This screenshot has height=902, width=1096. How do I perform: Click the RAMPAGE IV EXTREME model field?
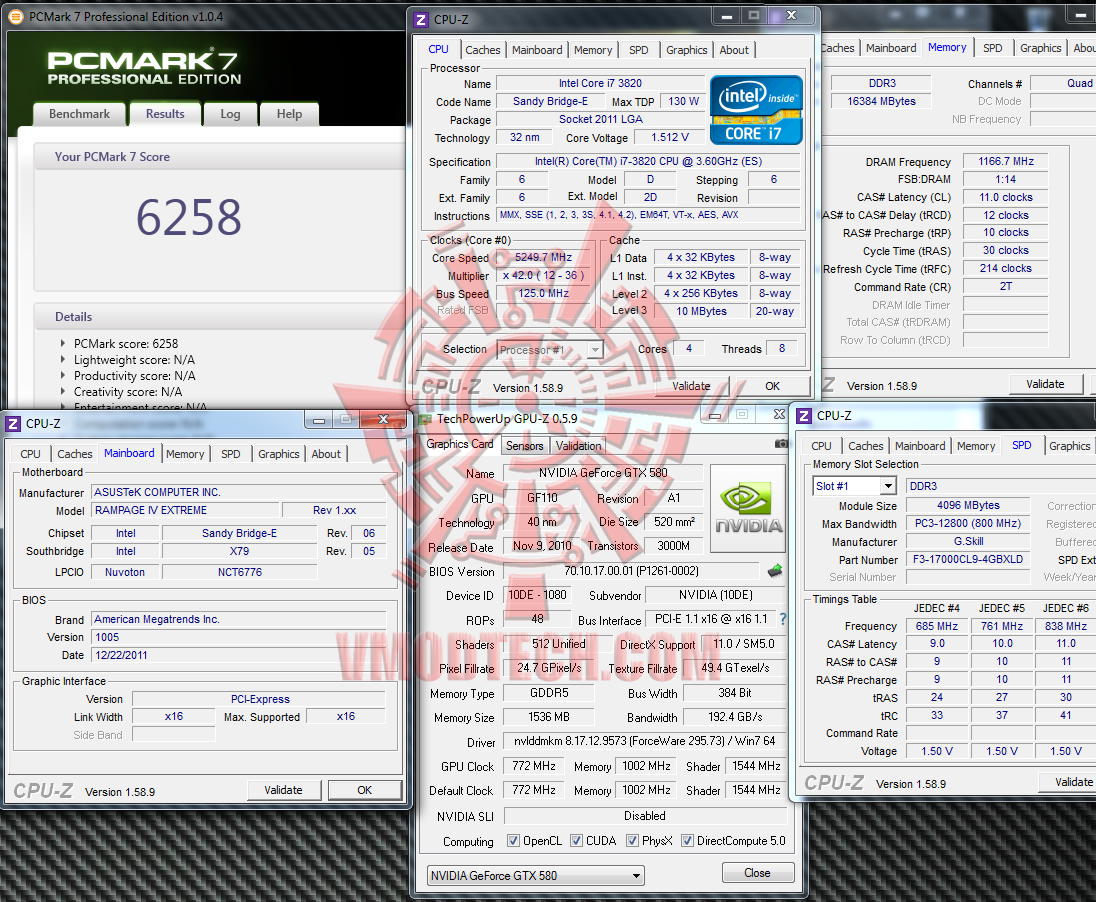(185, 510)
